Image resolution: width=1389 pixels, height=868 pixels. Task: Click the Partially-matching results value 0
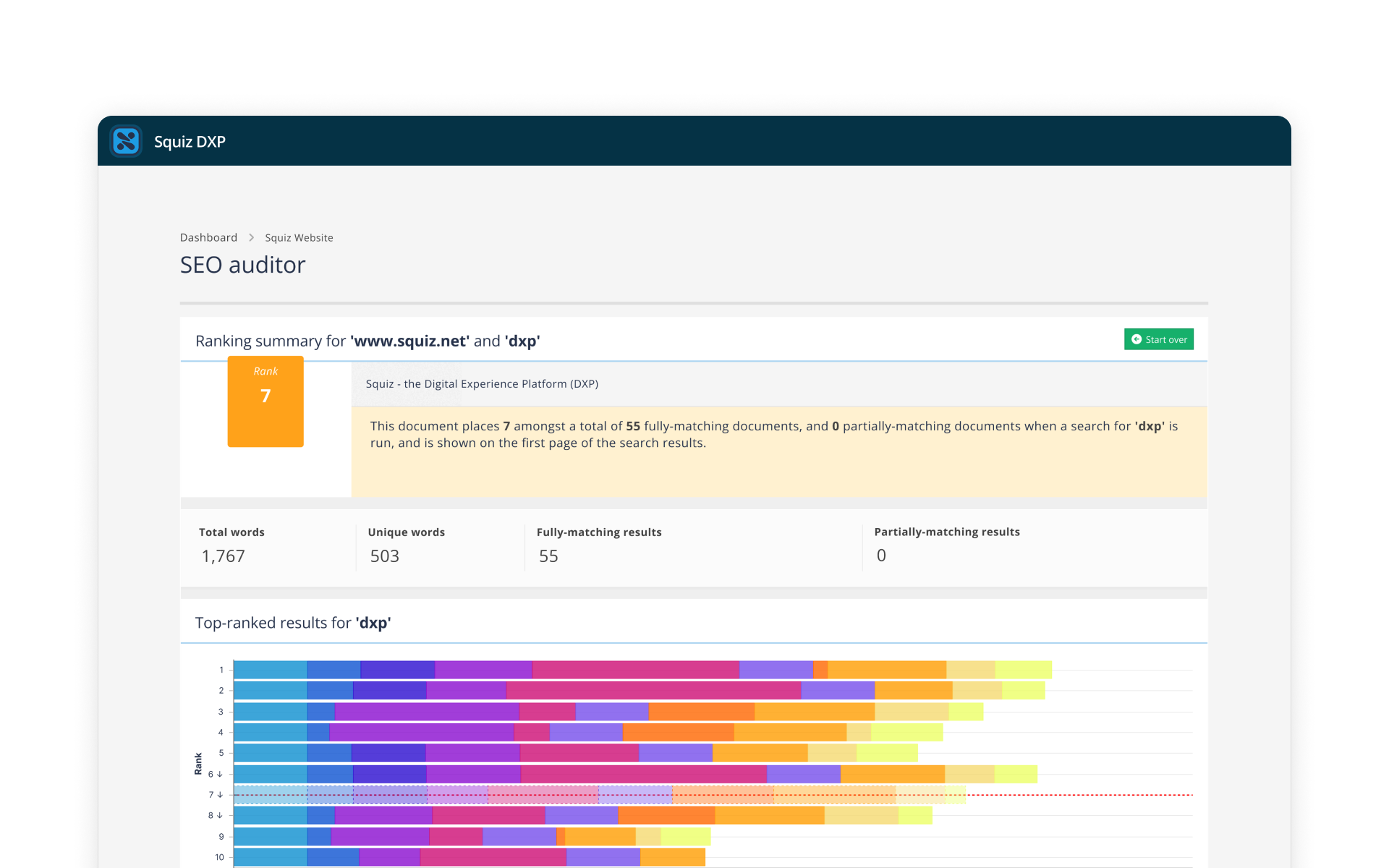pyautogui.click(x=881, y=556)
